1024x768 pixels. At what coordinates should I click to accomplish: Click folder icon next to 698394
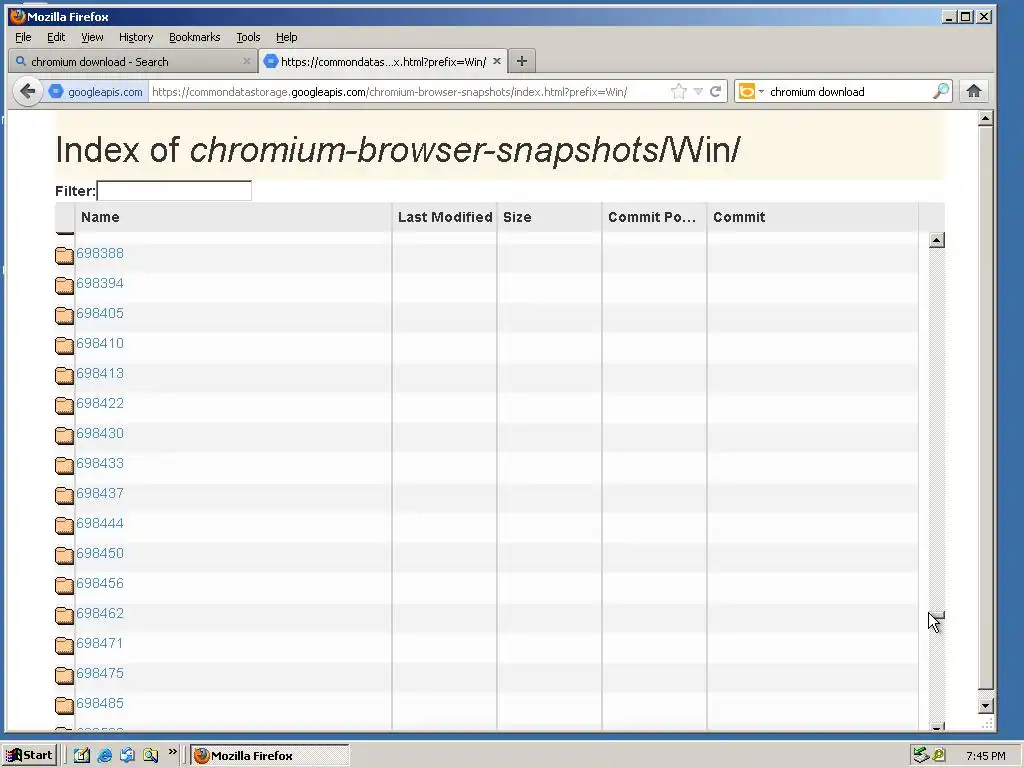pyautogui.click(x=64, y=285)
